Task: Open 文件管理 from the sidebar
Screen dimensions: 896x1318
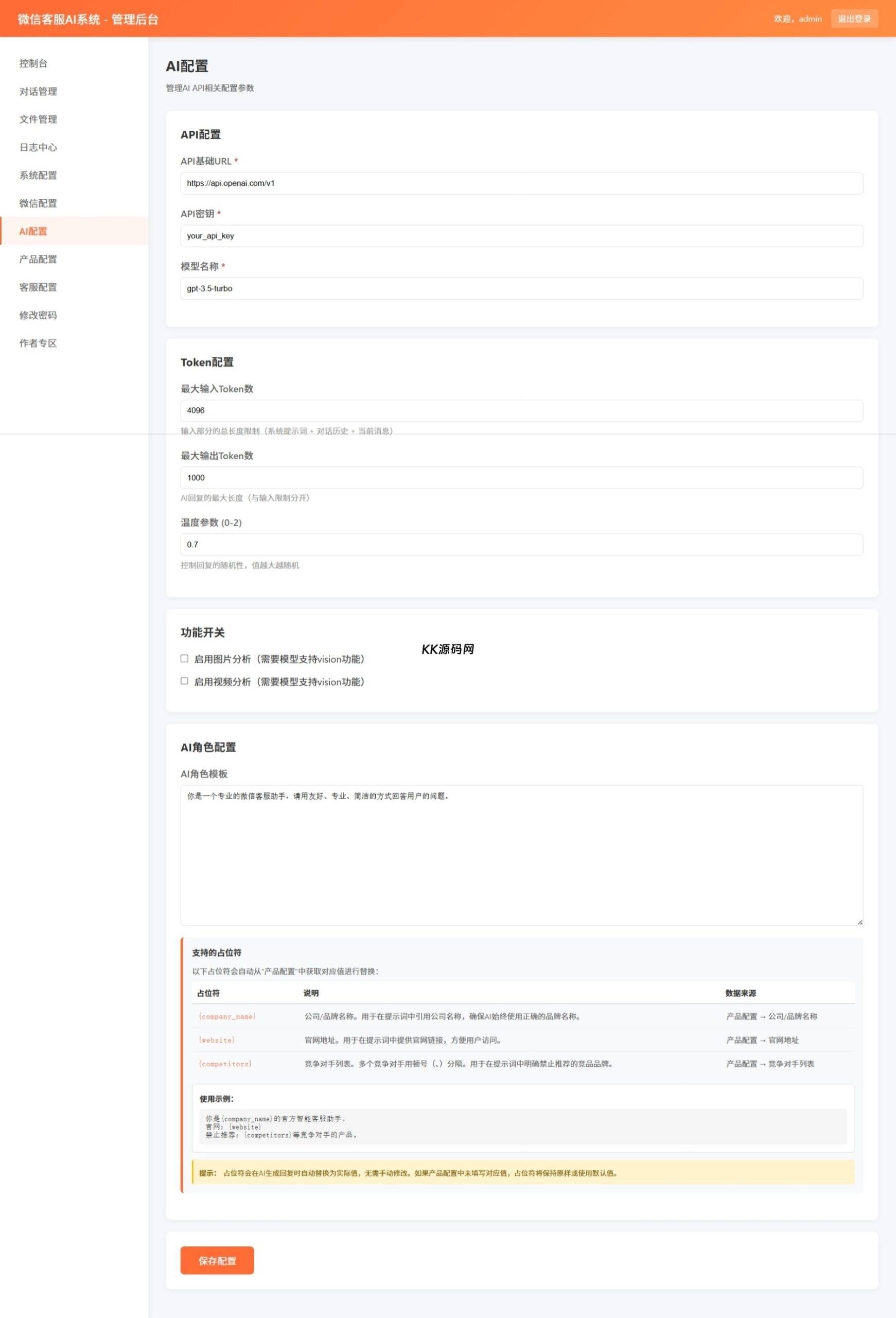Action: [x=38, y=119]
